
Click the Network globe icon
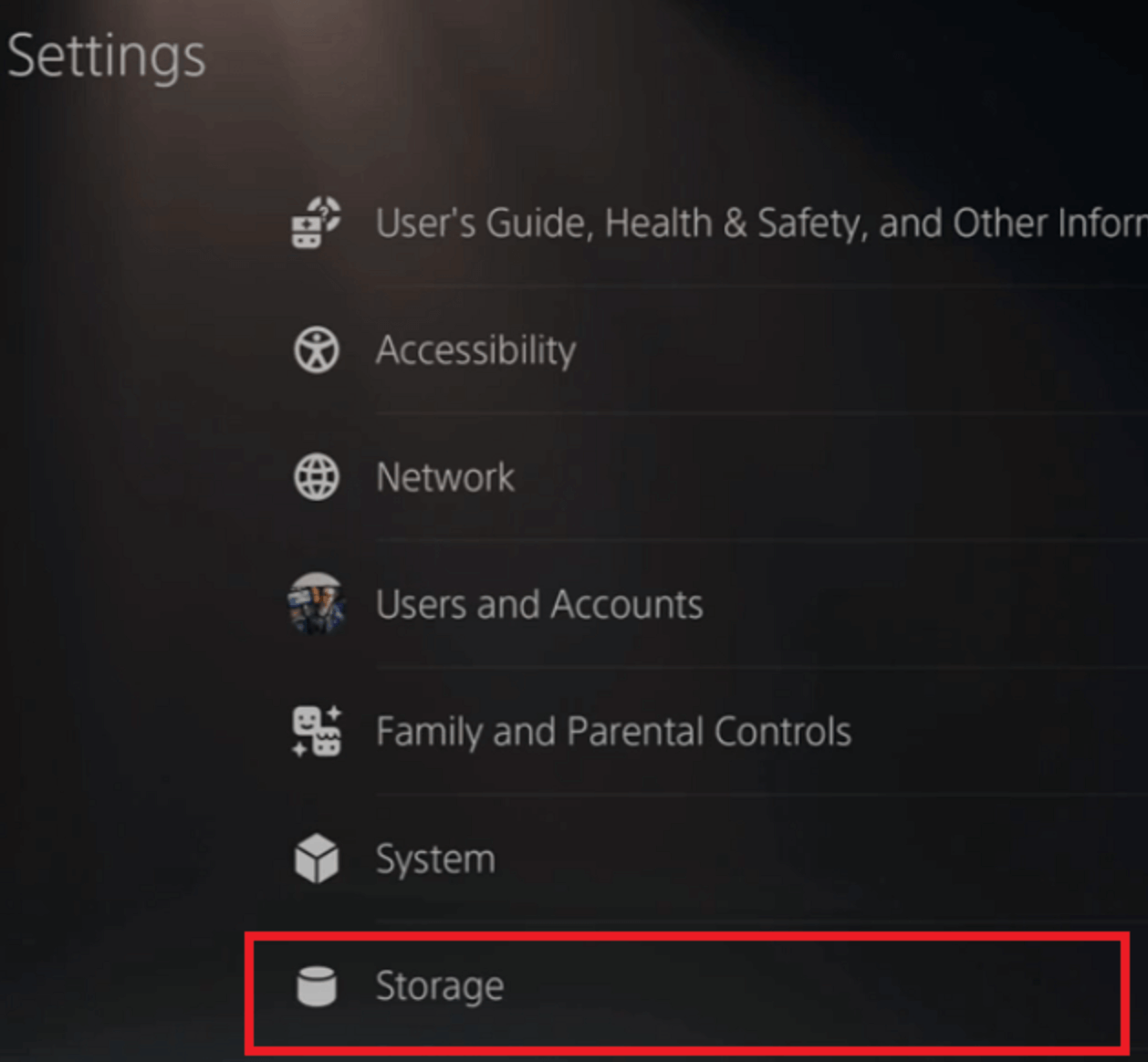317,476
